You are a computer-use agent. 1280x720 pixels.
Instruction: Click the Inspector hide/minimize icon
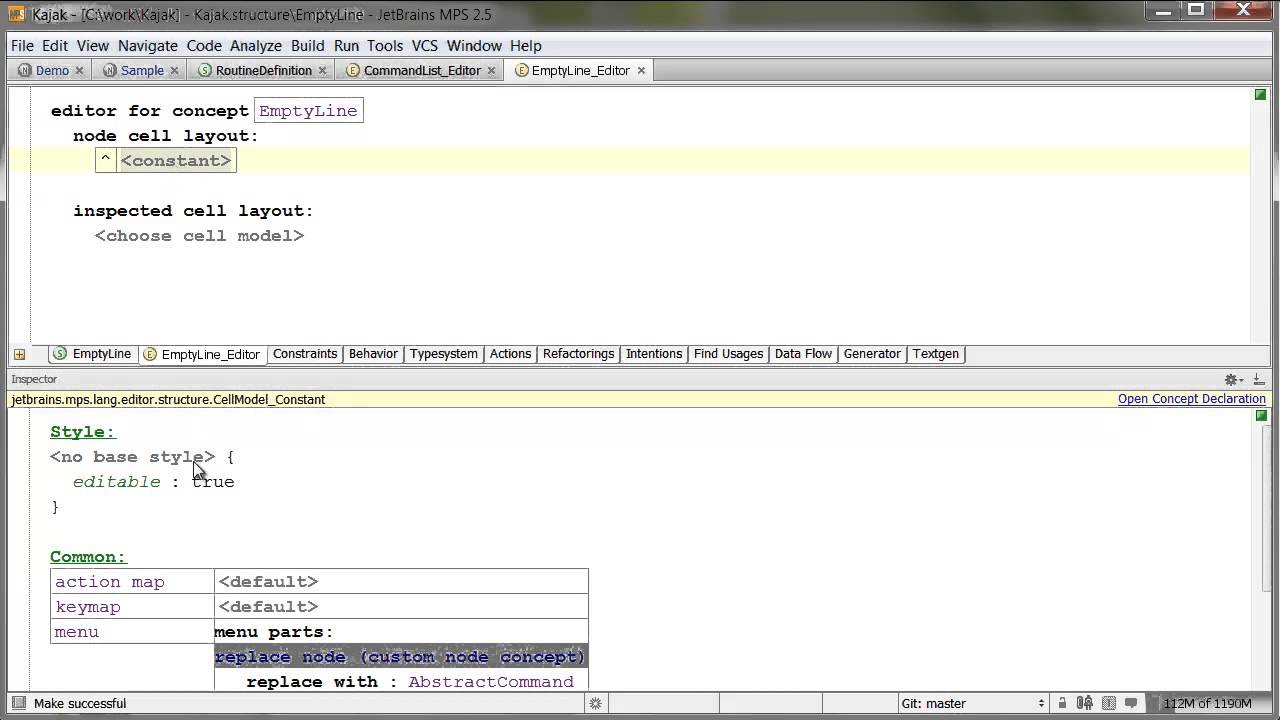(1259, 380)
